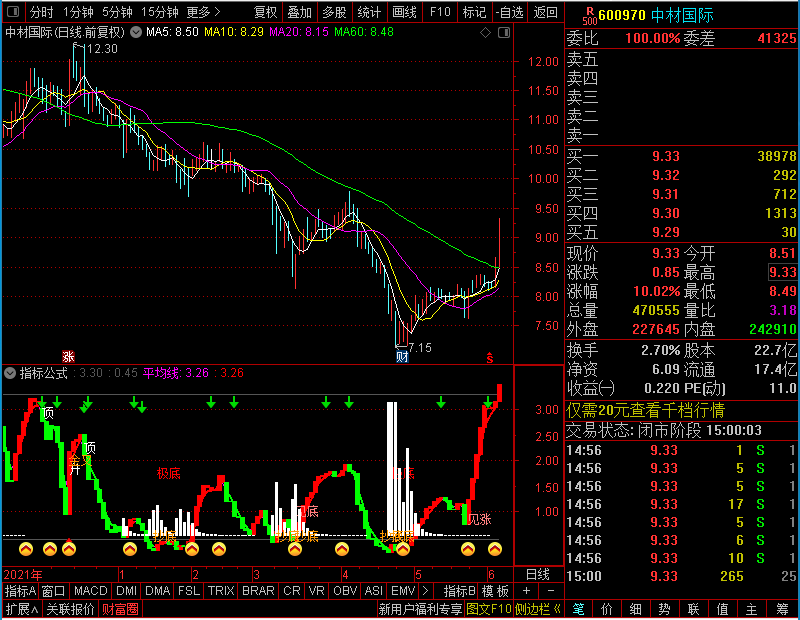Open the 复权 adjustment menu
800x620 pixels.
point(265,12)
